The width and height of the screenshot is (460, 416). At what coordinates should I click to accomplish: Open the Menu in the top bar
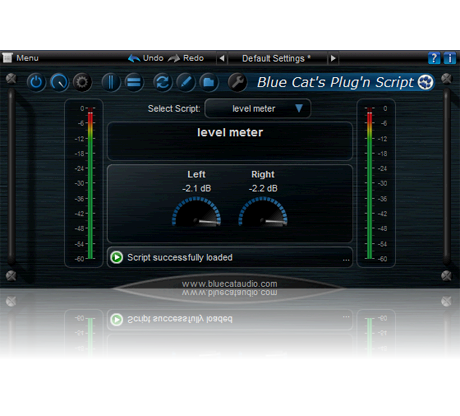pos(21,58)
